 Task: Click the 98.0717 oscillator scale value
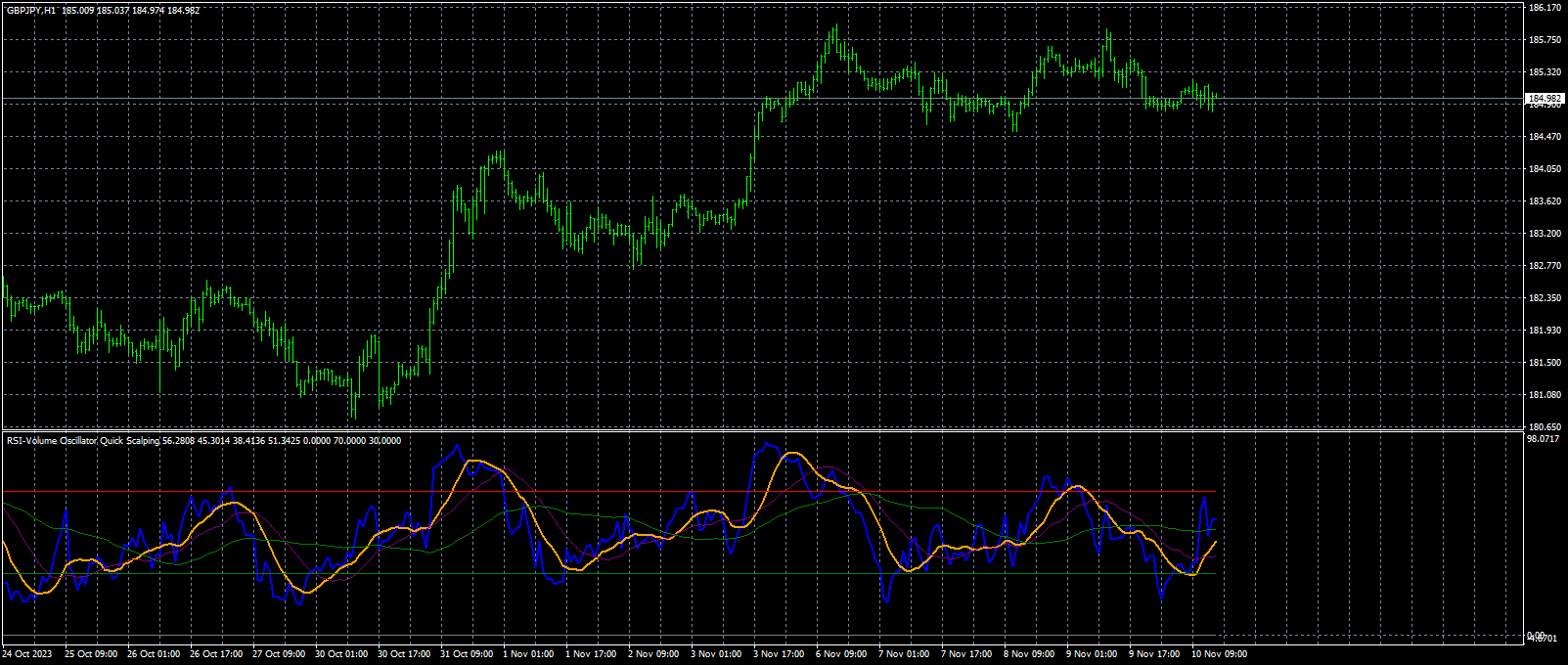click(1544, 440)
